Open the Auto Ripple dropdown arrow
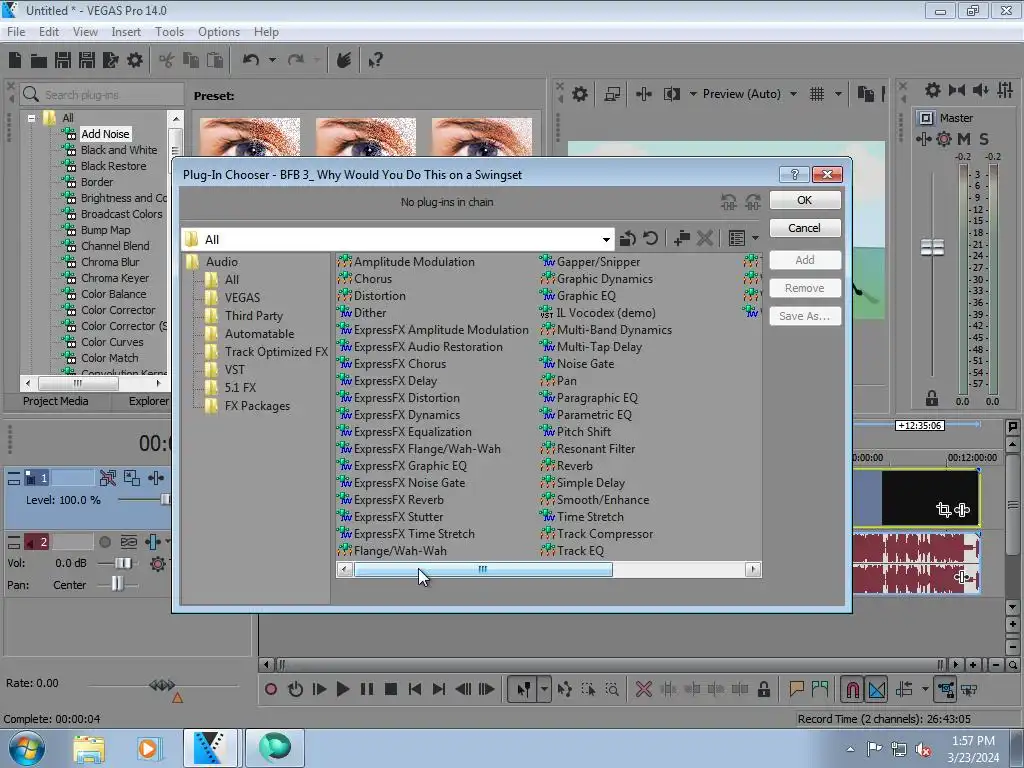 pyautogui.click(x=925, y=689)
